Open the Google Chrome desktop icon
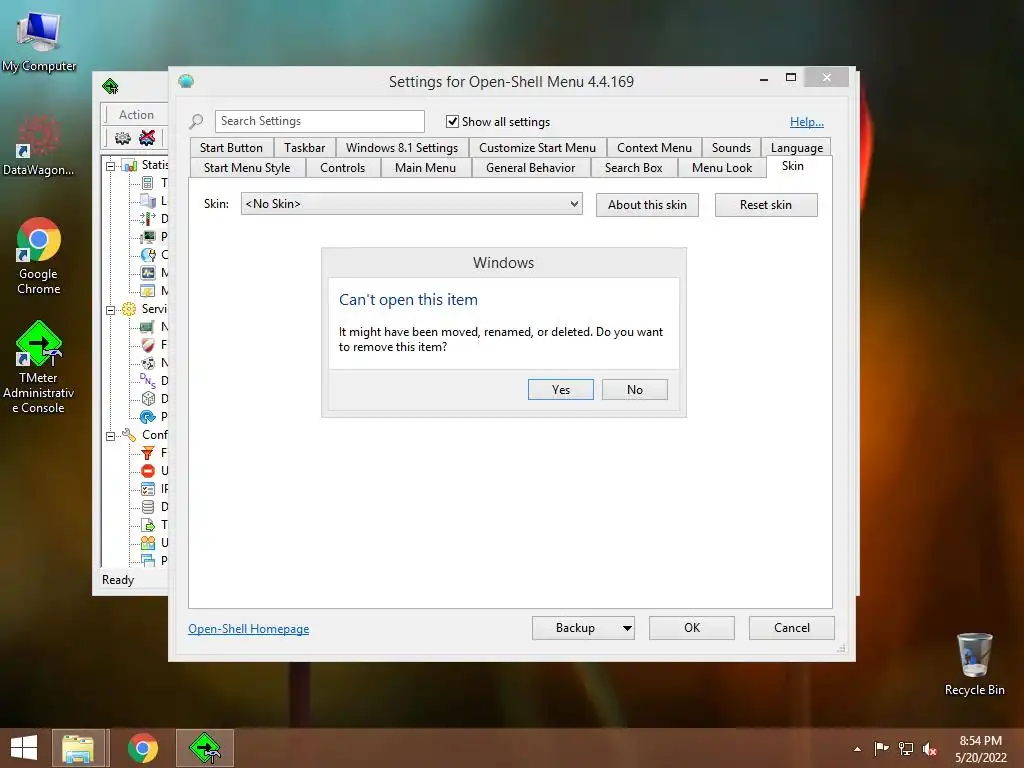This screenshot has height=768, width=1024. (39, 256)
